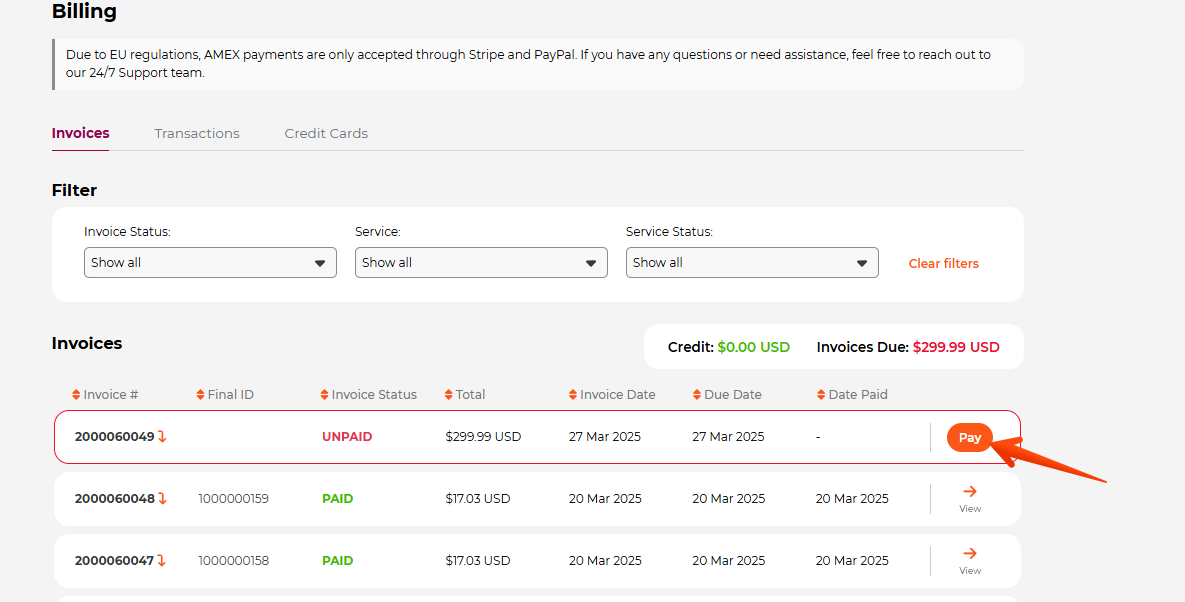Image resolution: width=1185 pixels, height=602 pixels.
Task: Click Clear filters link
Action: pos(943,264)
